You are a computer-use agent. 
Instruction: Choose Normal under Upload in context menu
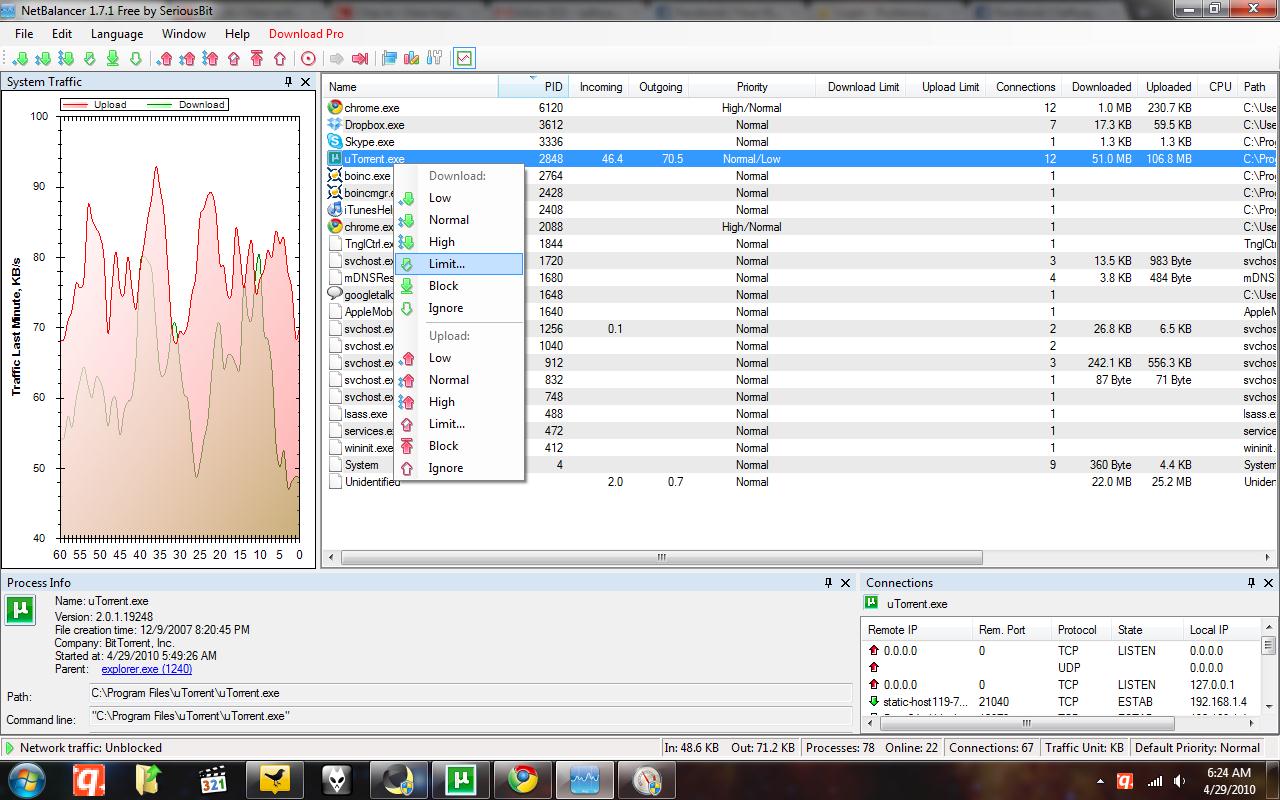coord(459,380)
